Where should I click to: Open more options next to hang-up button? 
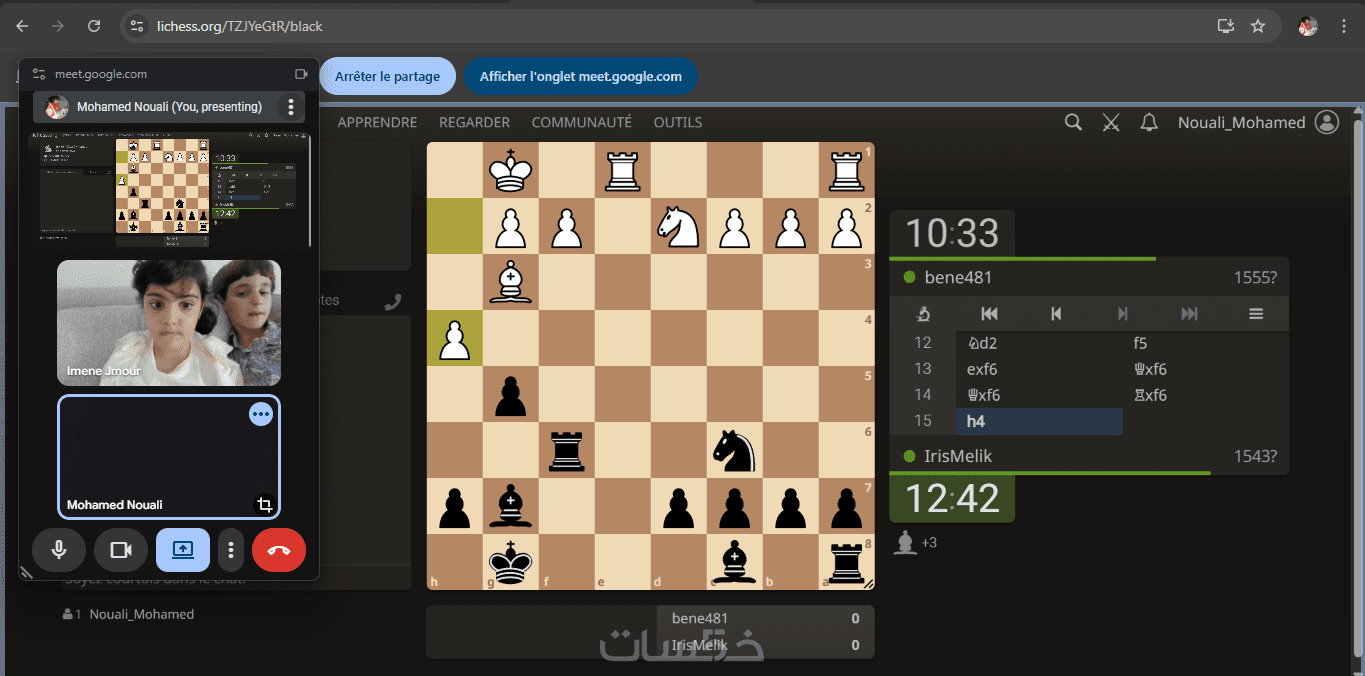pos(231,550)
